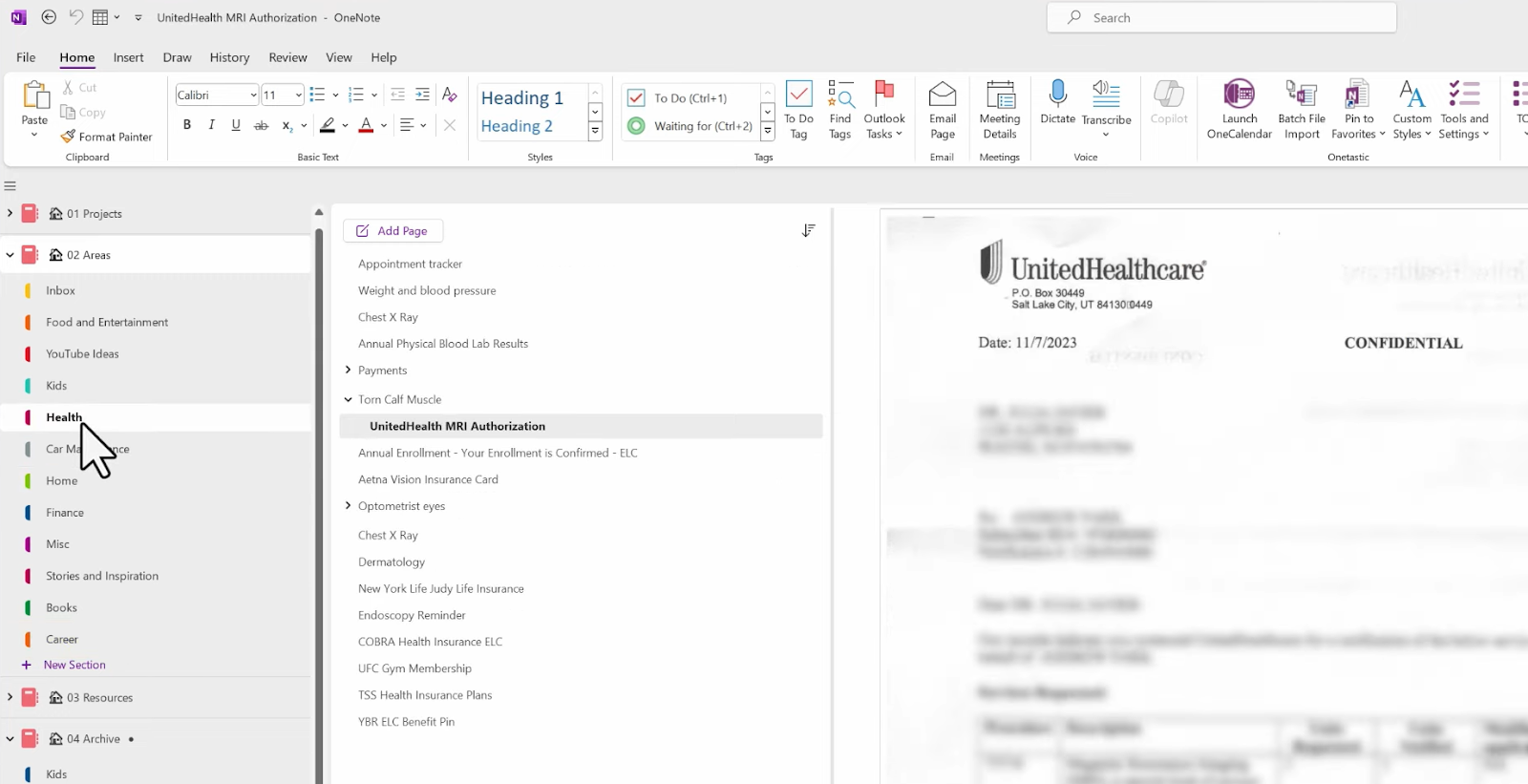Click the OneNote app icon
1528x784 pixels.
click(18, 17)
